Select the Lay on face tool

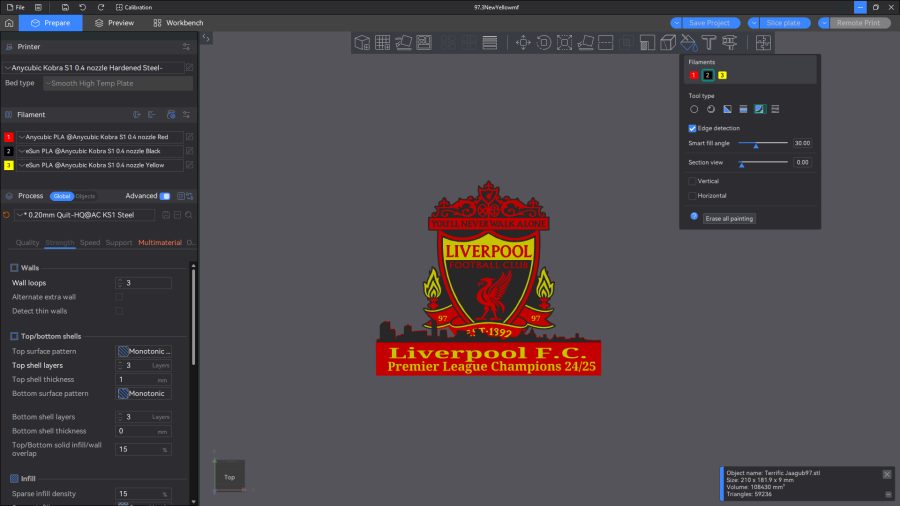pyautogui.click(x=585, y=42)
